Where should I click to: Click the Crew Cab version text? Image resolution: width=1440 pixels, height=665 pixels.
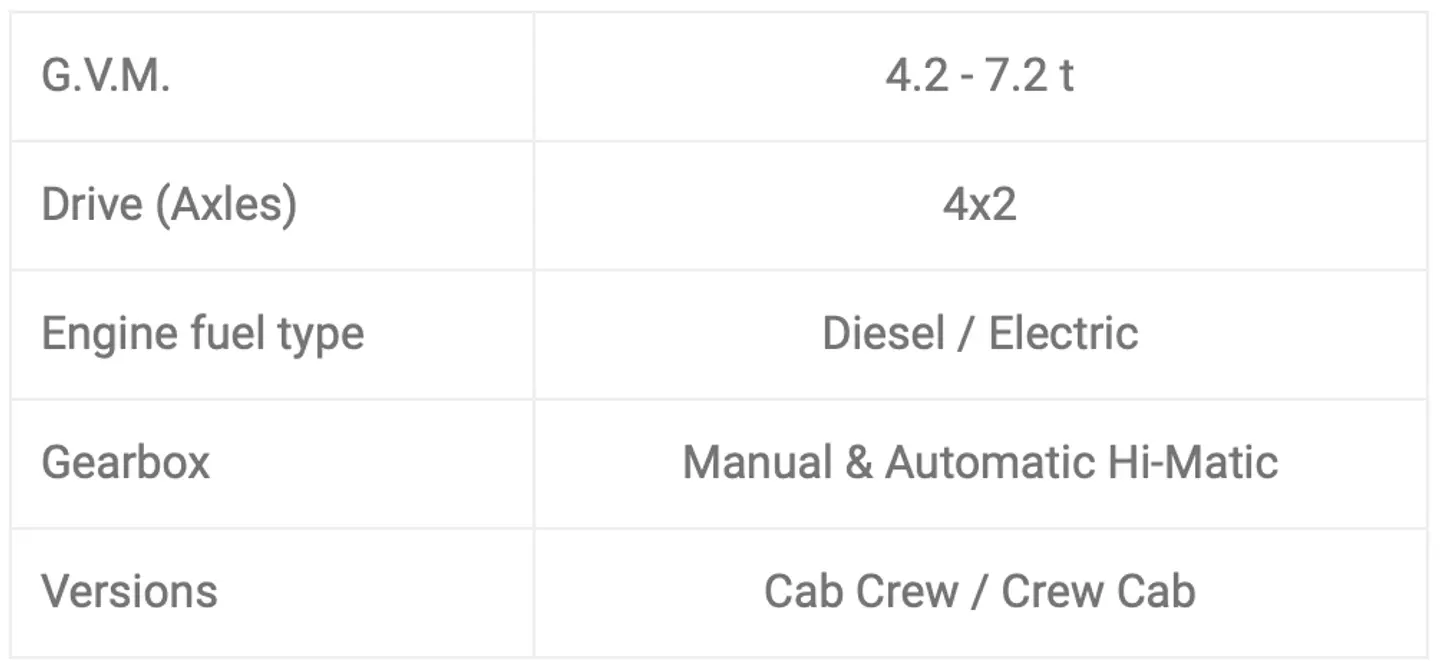pyautogui.click(x=1098, y=591)
